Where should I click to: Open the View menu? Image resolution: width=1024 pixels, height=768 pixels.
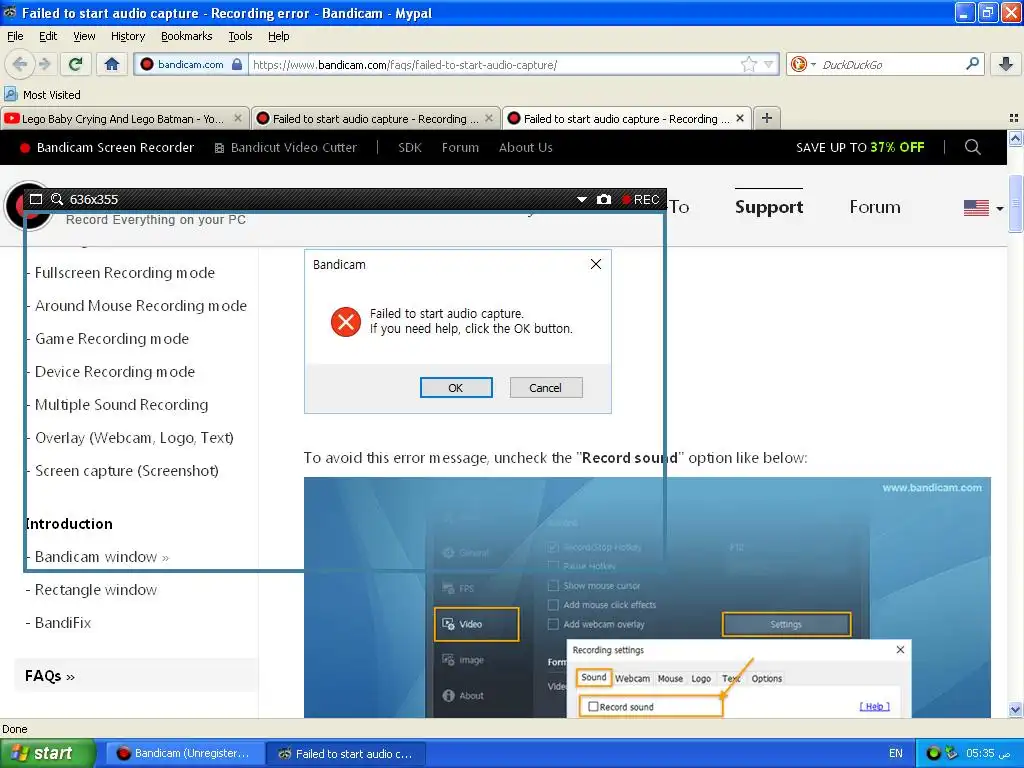click(84, 36)
